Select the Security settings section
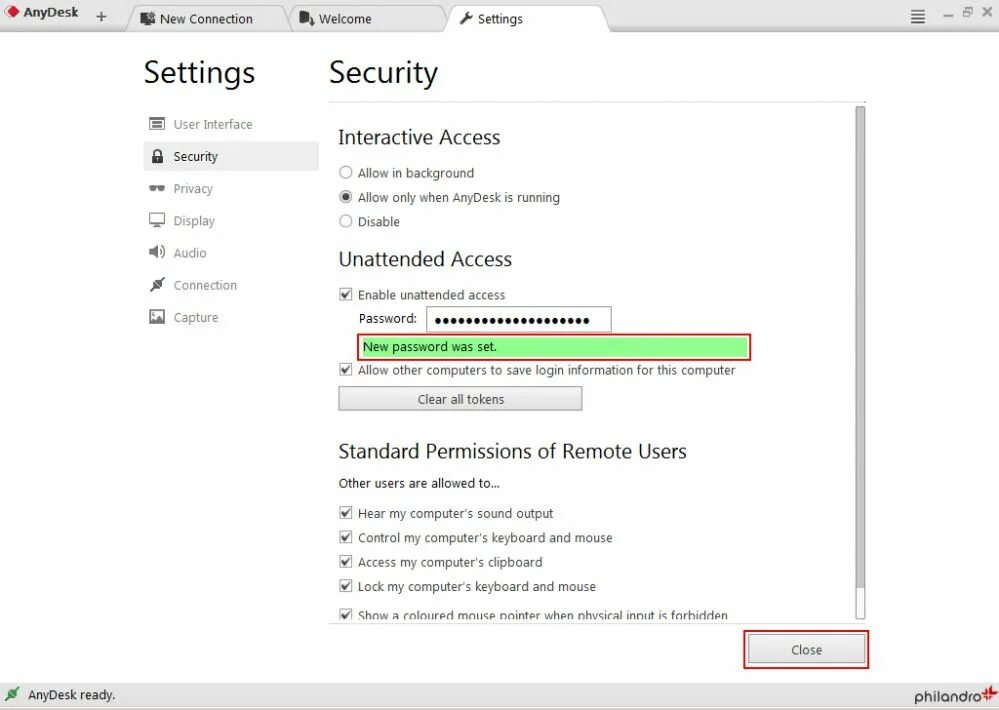This screenshot has height=710, width=999. point(231,156)
